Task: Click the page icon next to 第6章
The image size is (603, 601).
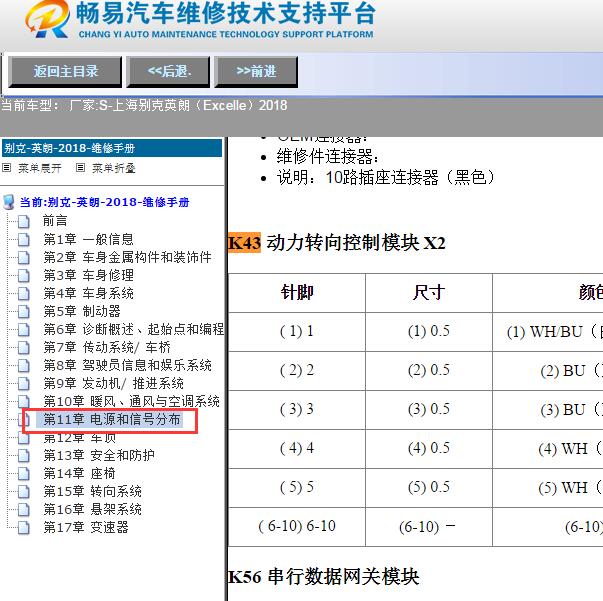Action: coord(24,330)
